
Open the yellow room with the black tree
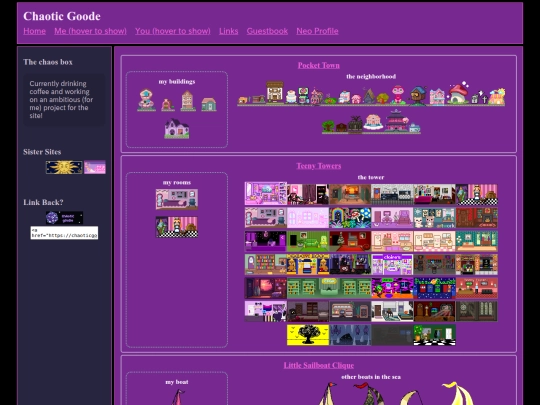point(308,335)
